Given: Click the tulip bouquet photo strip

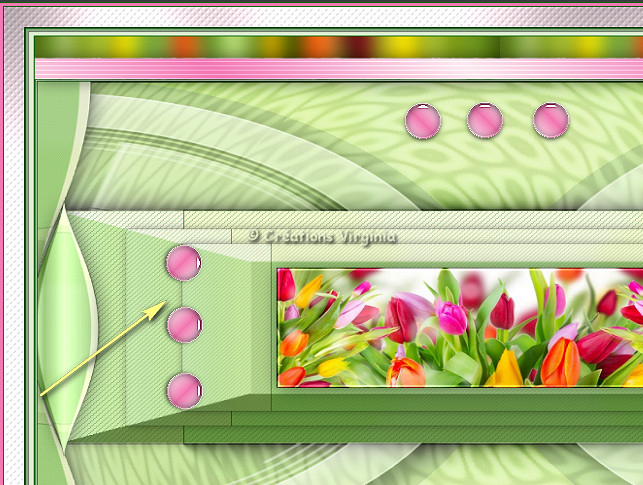Looking at the screenshot, I should click(460, 328).
